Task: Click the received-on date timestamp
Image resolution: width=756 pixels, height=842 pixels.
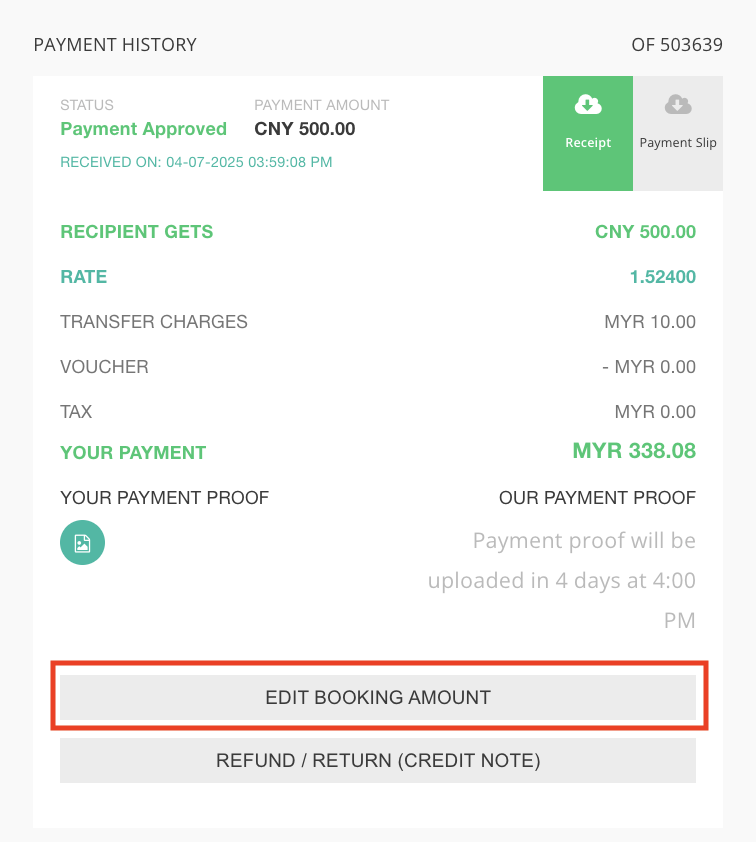Action: (x=196, y=162)
